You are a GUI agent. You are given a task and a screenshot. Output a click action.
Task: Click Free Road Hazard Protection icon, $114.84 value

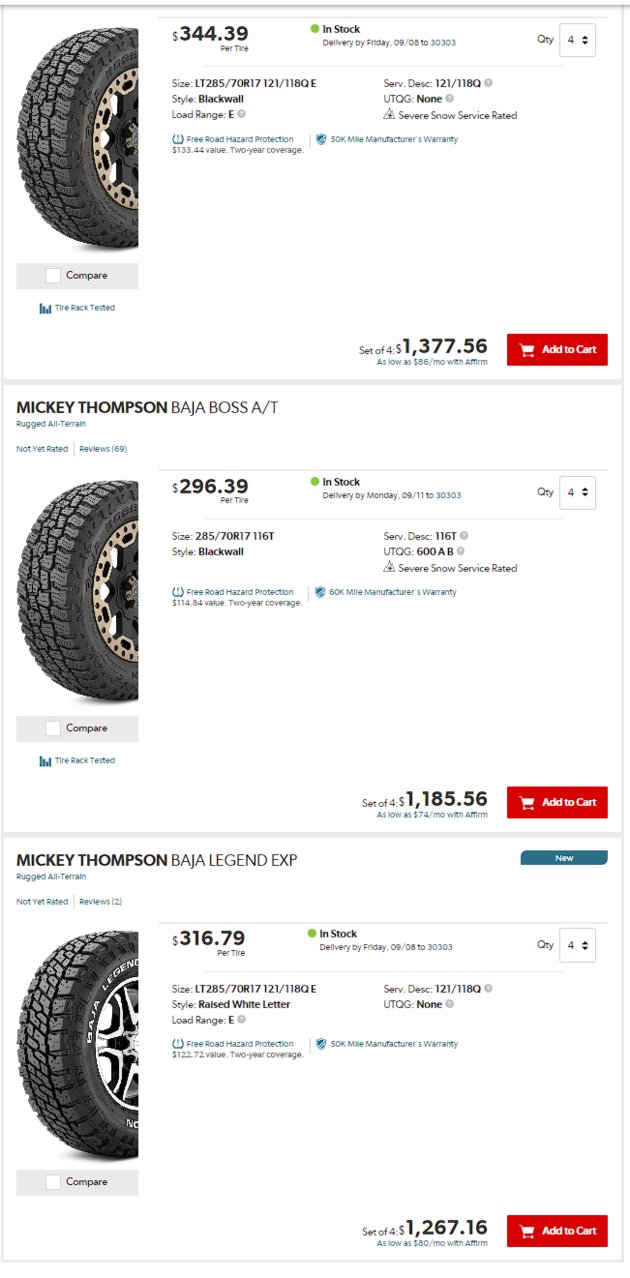[x=178, y=592]
